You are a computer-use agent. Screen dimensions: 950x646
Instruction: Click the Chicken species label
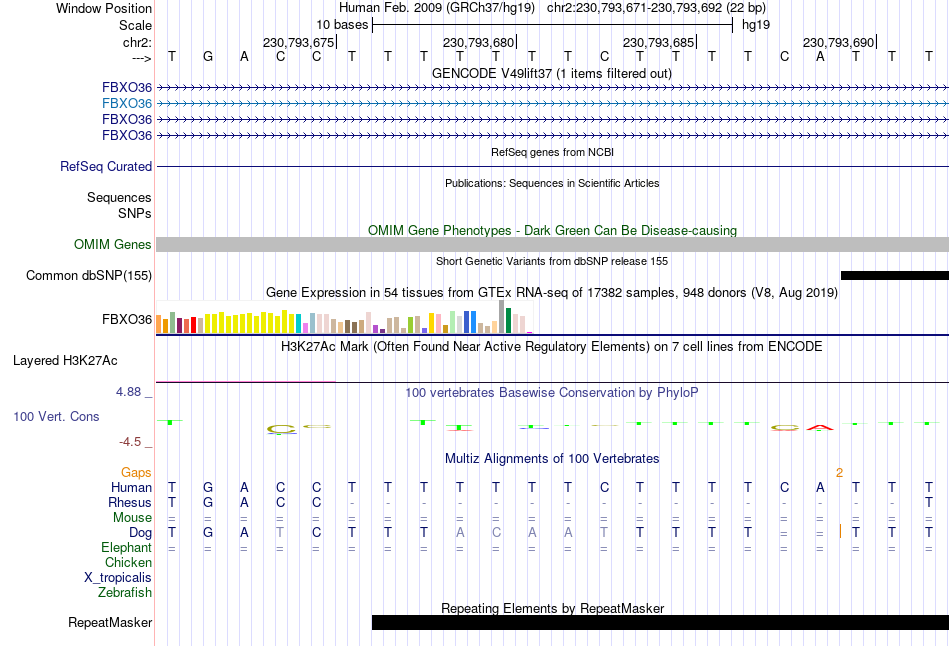click(x=128, y=562)
